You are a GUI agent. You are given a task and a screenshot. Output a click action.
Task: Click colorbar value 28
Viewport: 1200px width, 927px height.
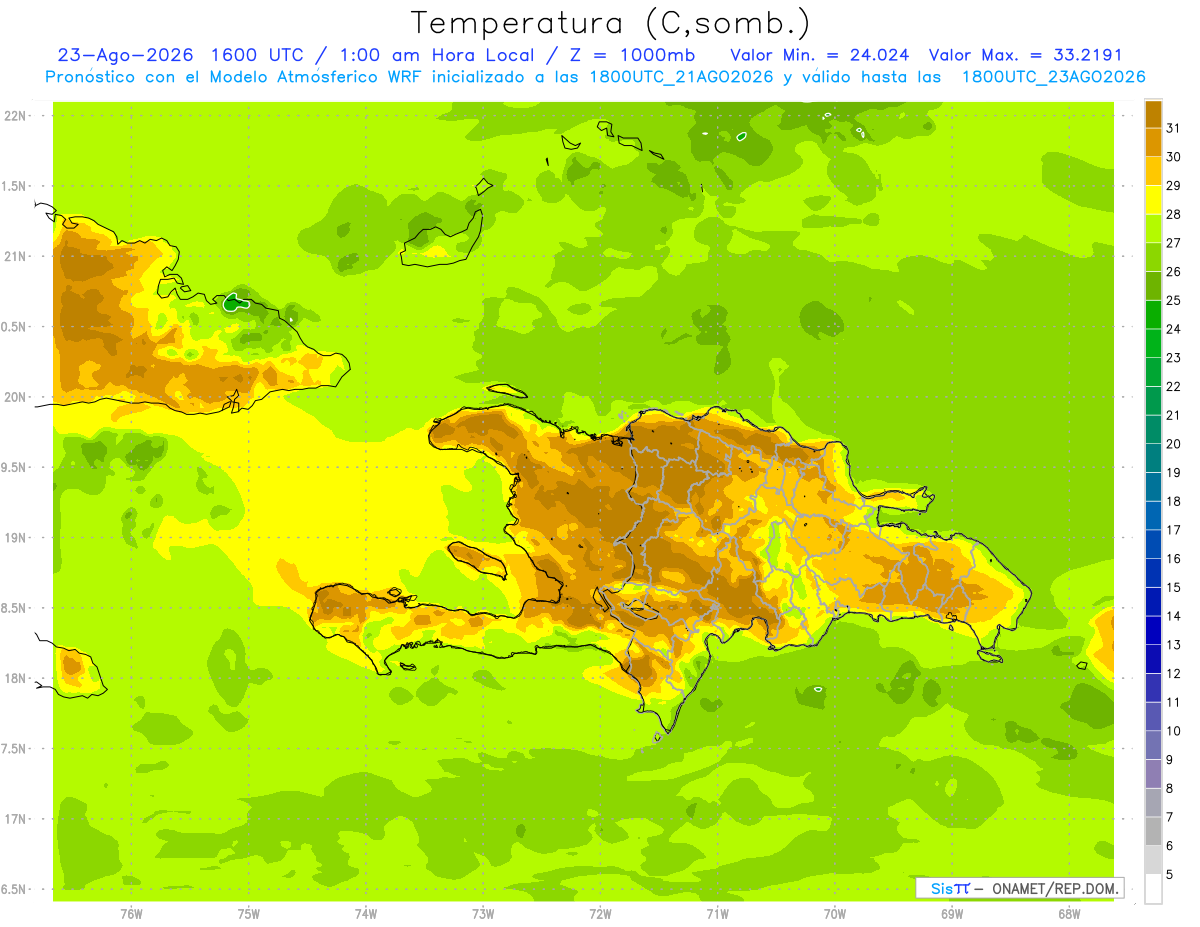coord(1173,214)
